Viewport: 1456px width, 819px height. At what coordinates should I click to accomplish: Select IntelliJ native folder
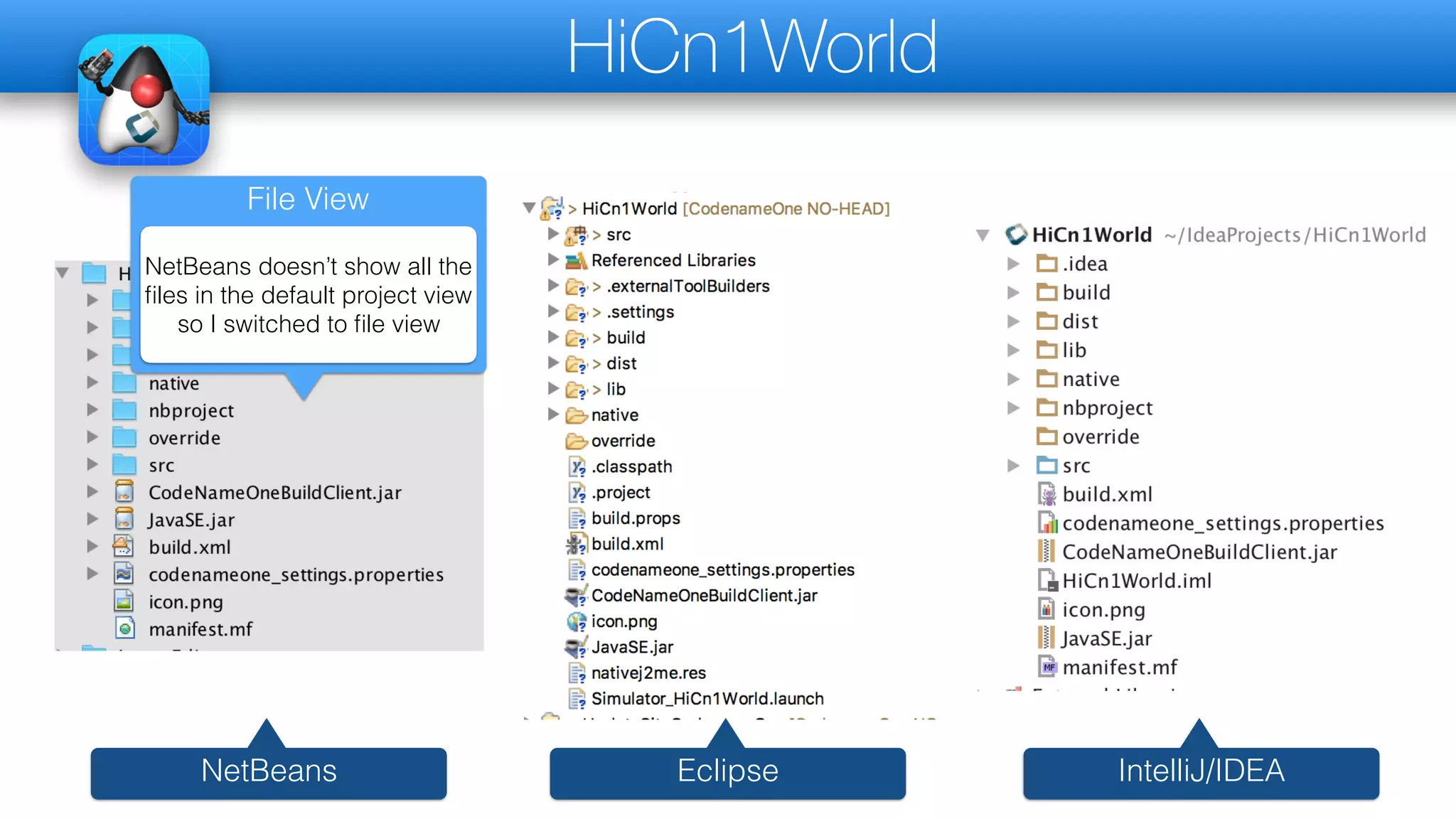1078,379
